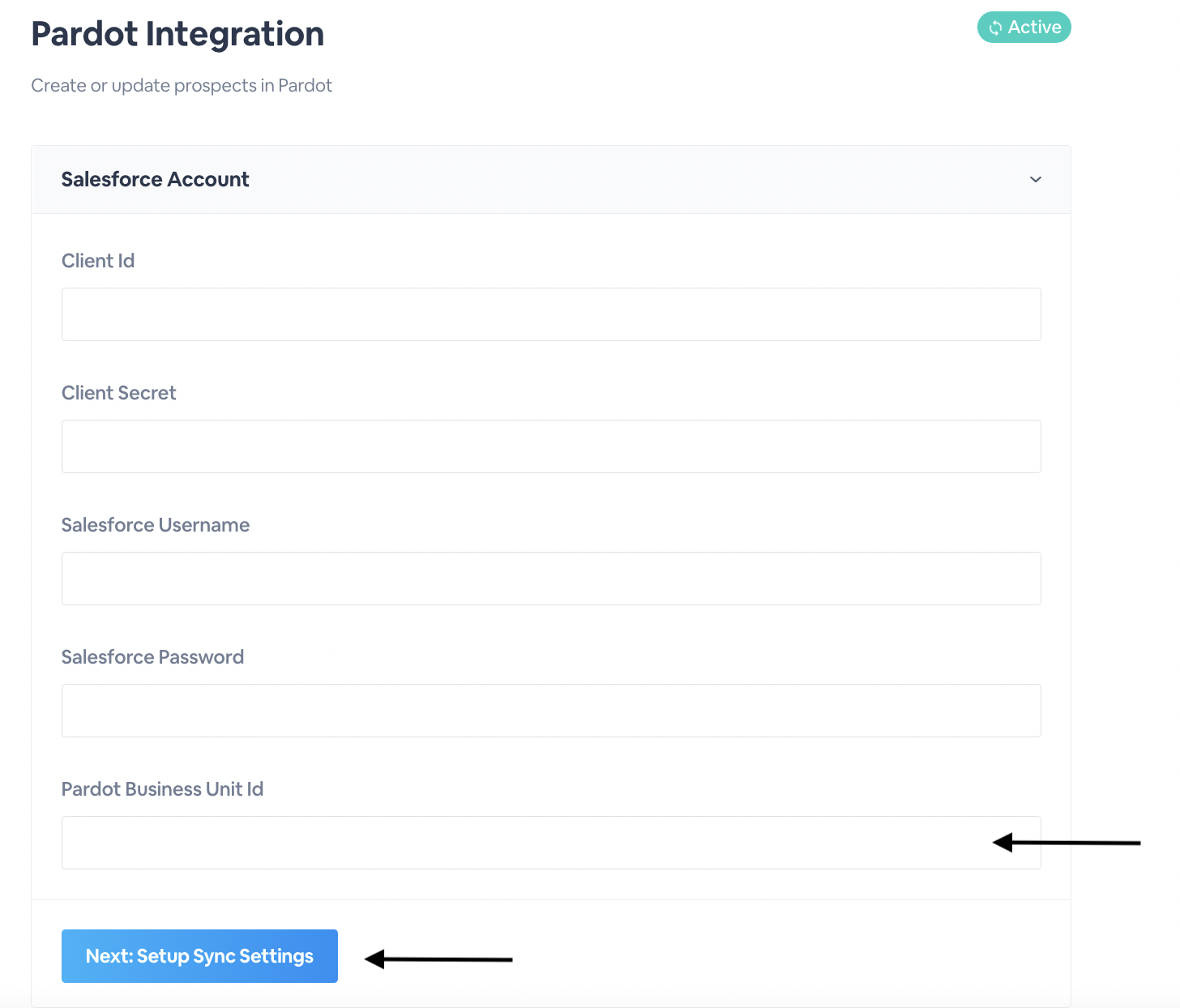
Task: Click the Pardot Business Unit Id label
Action: point(162,789)
